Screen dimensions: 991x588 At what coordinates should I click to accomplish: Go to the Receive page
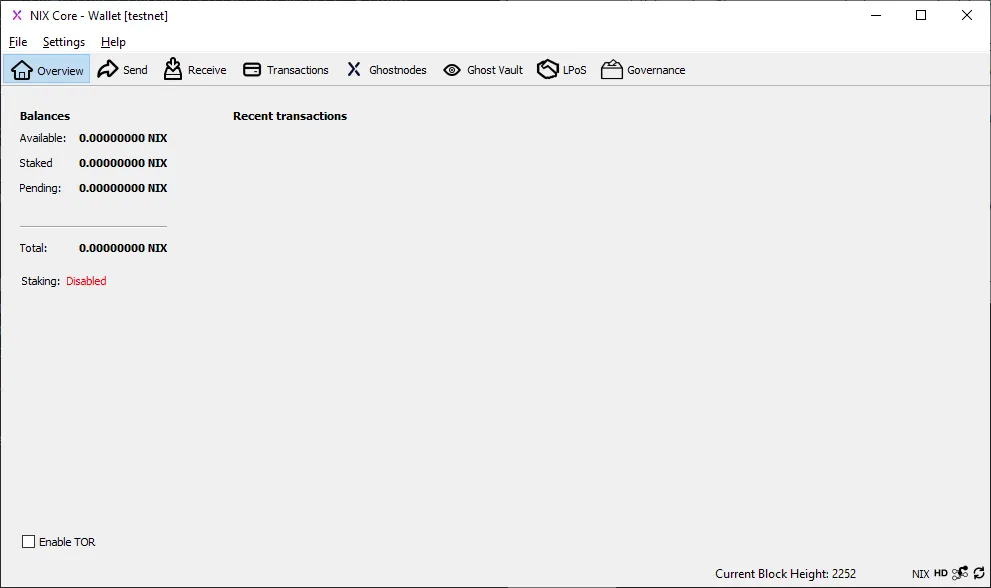[x=195, y=70]
